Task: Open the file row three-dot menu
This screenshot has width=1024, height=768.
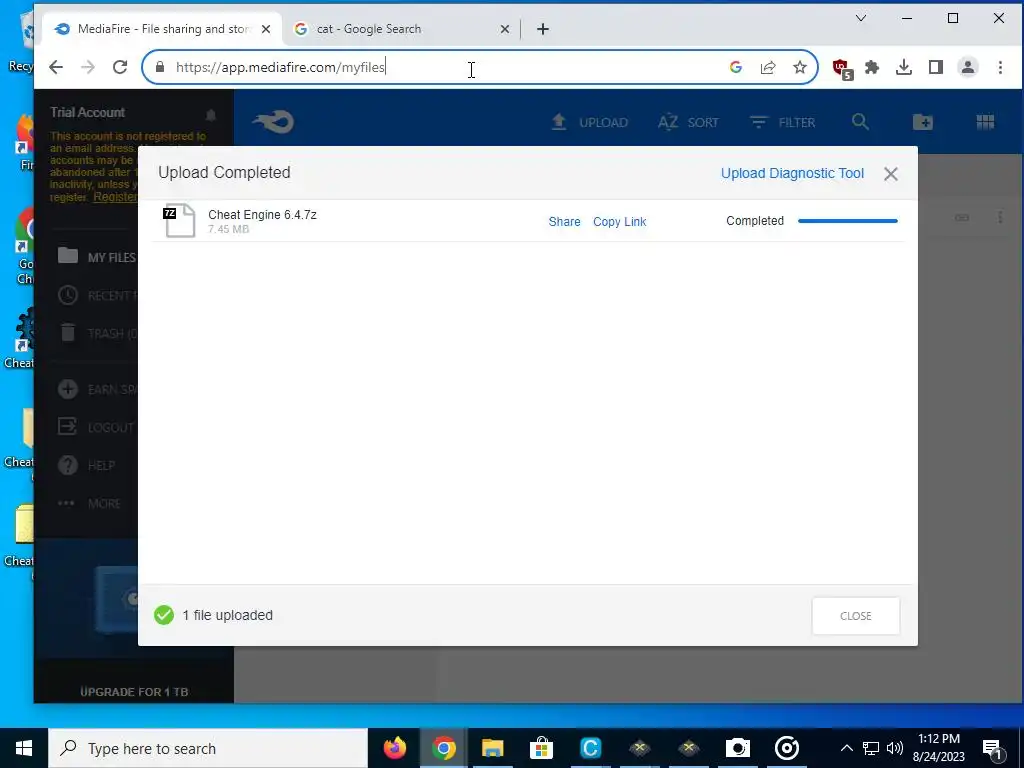Action: (x=1000, y=217)
